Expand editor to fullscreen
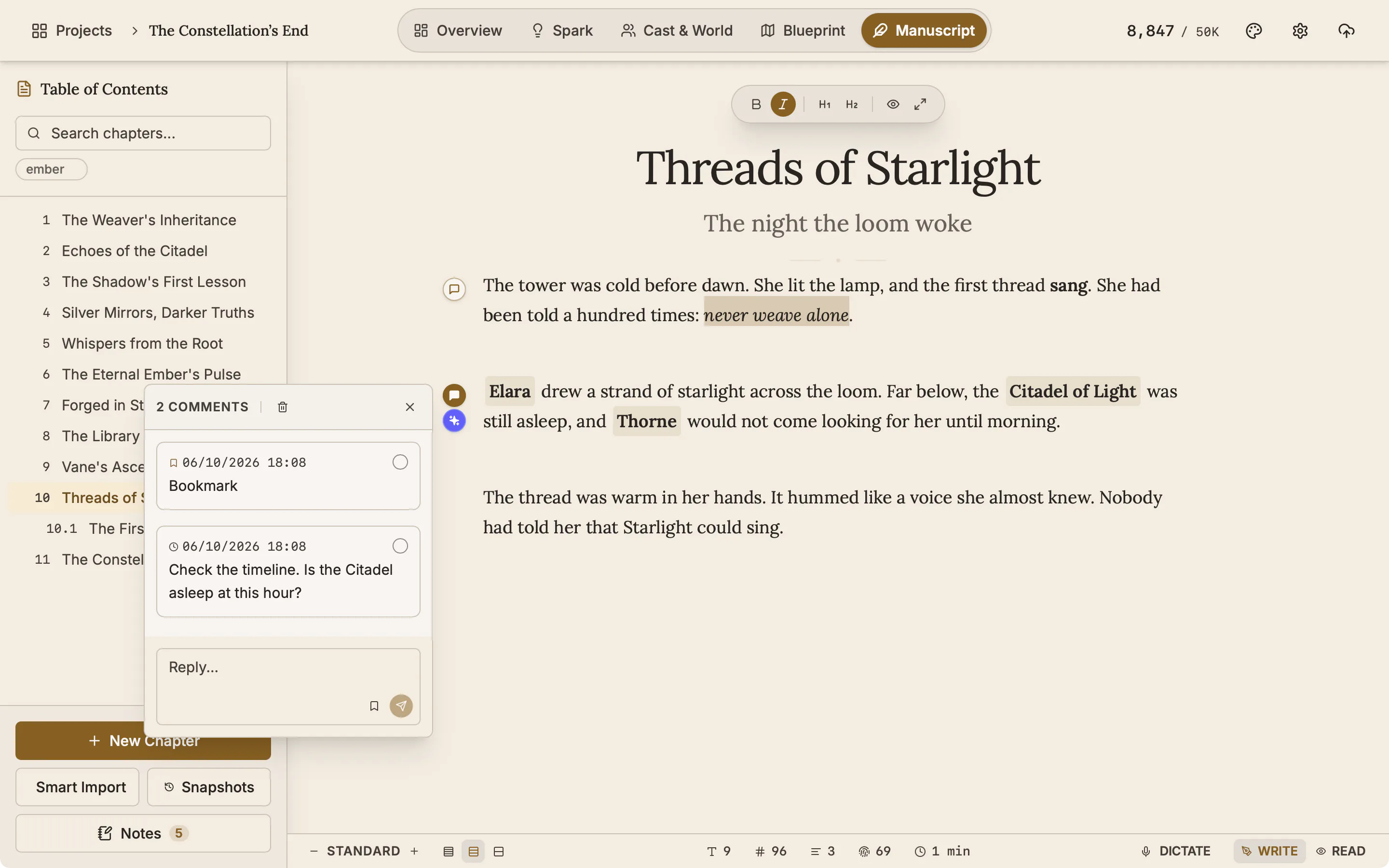Screen dimensions: 1389x868 [x=920, y=105]
